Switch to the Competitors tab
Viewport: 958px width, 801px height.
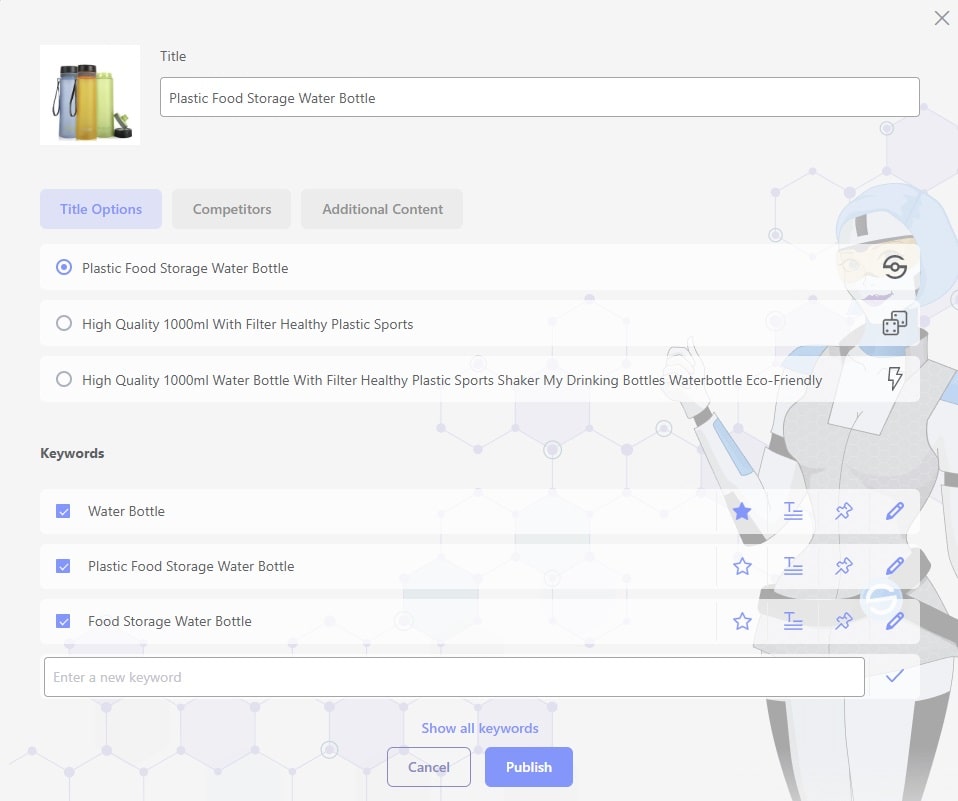click(231, 209)
